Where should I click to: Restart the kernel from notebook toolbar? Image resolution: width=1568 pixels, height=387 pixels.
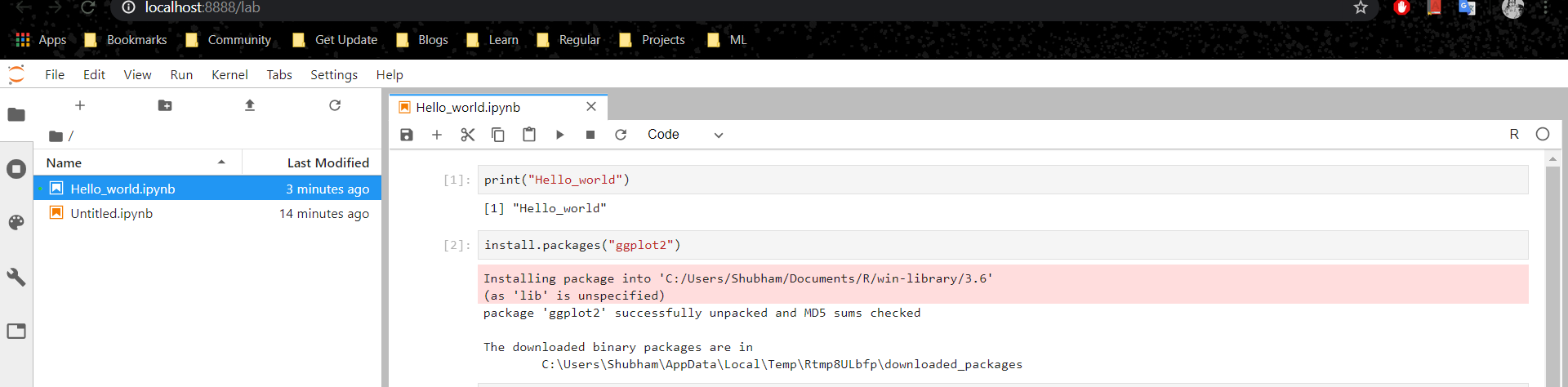coord(621,135)
